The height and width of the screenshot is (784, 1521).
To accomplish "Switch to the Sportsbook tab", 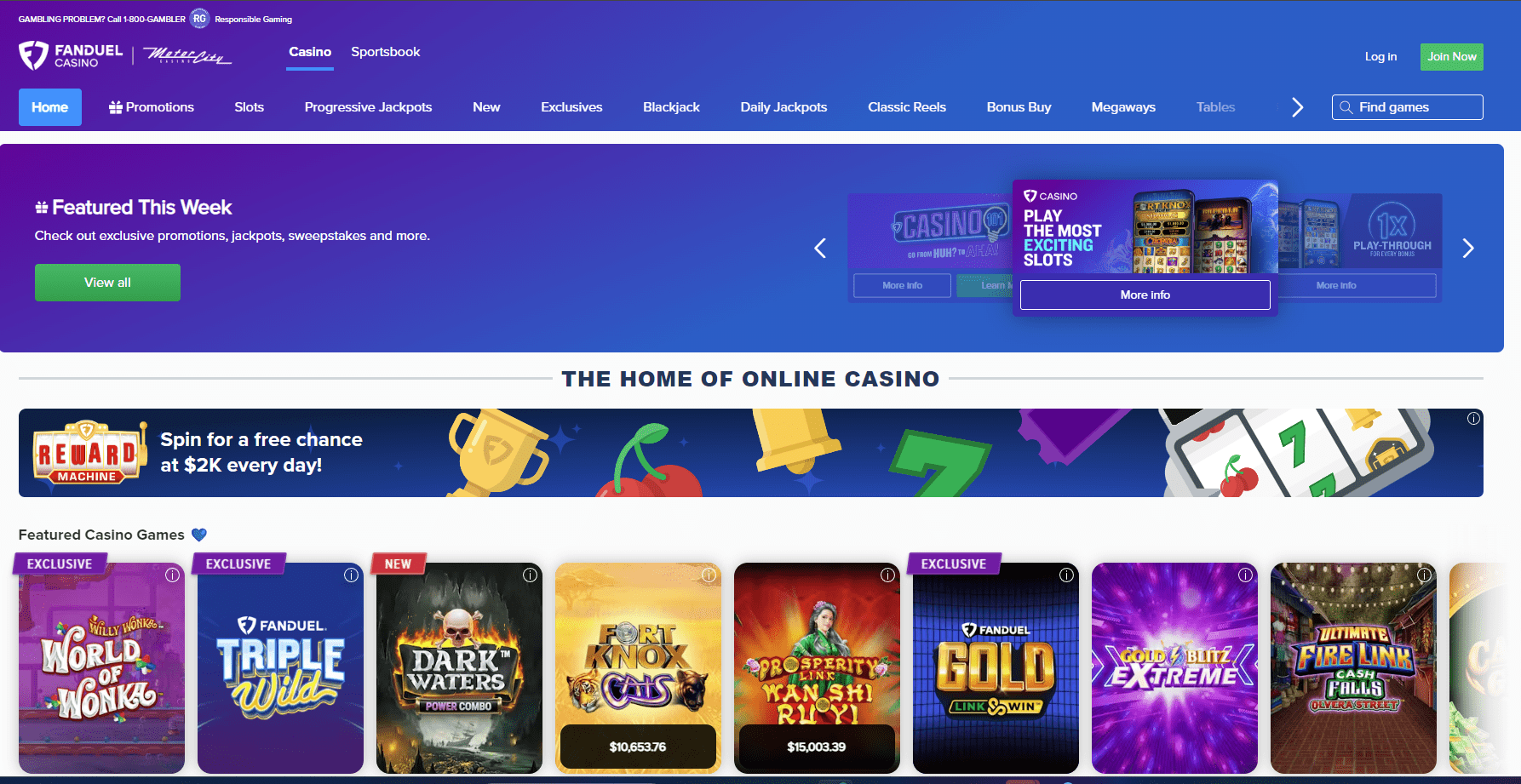I will tap(386, 52).
